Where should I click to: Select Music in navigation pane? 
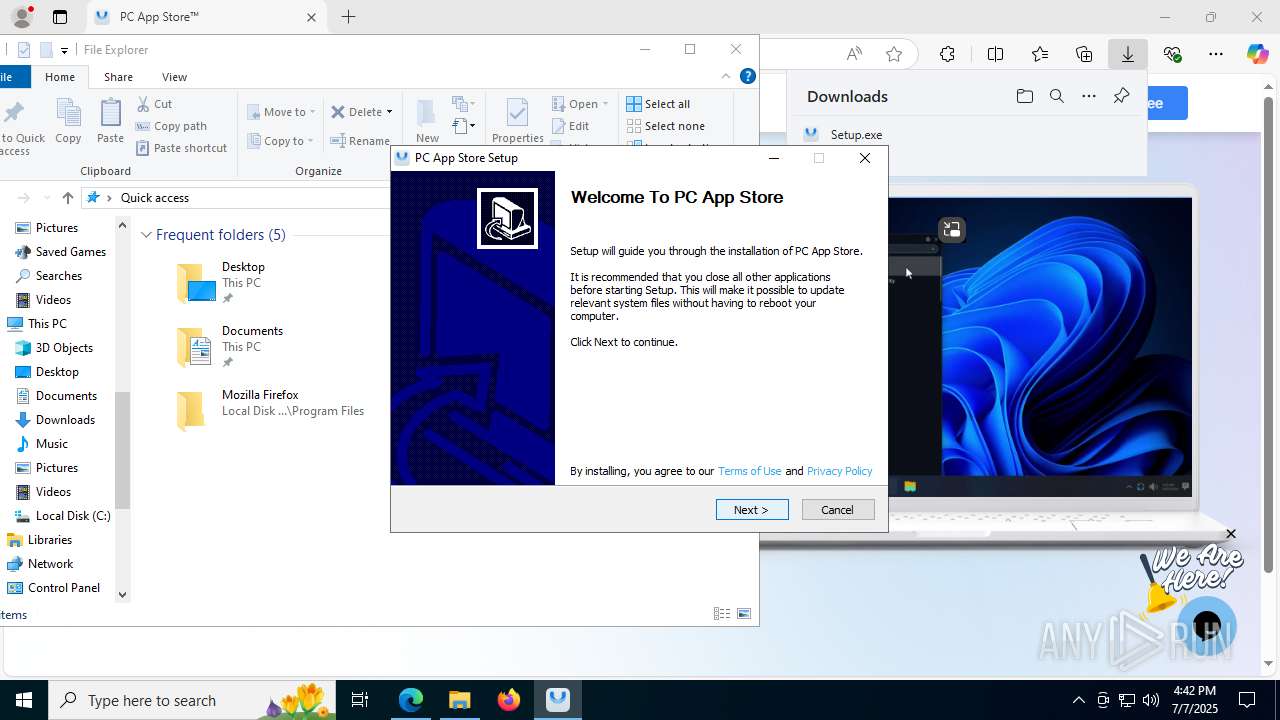coord(42,444)
